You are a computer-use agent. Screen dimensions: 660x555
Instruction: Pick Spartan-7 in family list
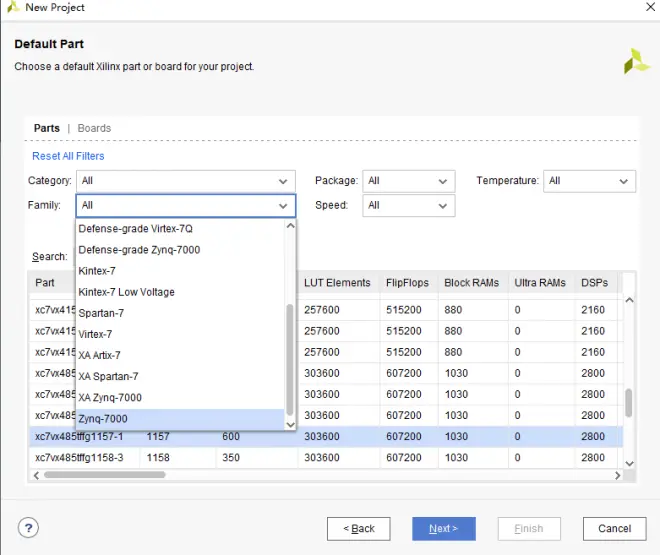(180, 313)
